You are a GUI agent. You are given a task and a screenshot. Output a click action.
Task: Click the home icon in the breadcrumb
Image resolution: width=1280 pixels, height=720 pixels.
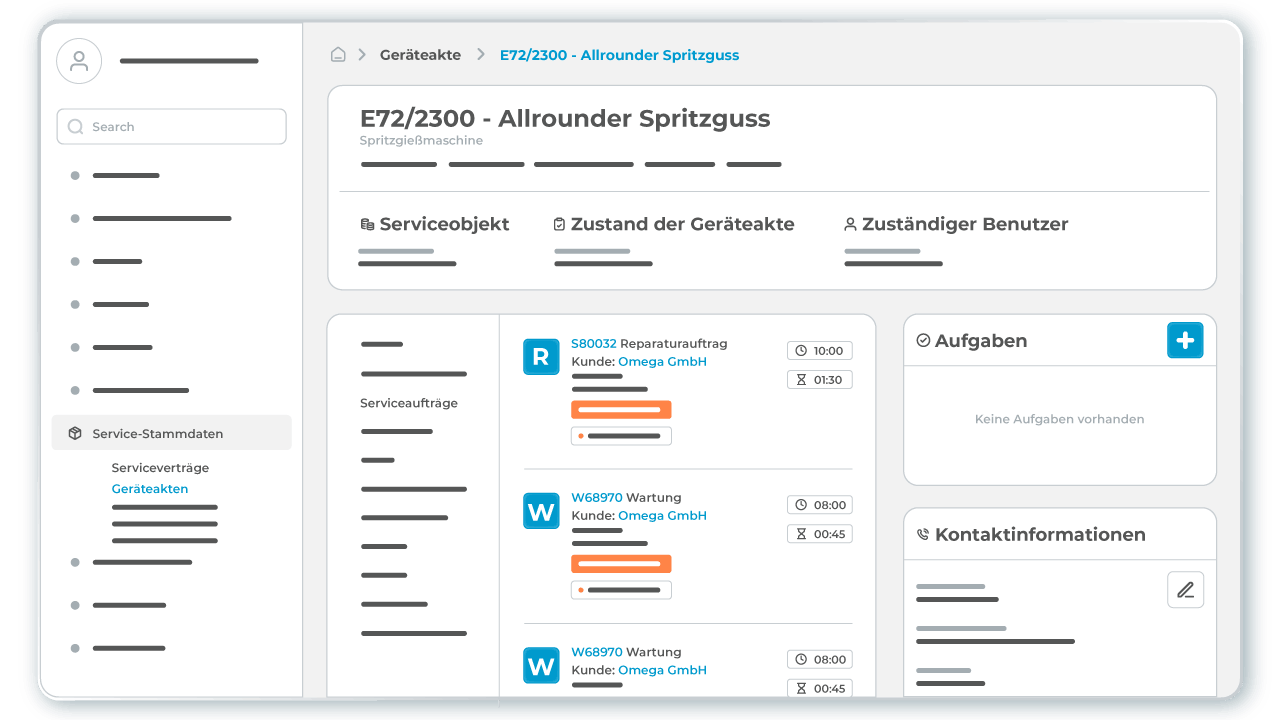point(338,54)
